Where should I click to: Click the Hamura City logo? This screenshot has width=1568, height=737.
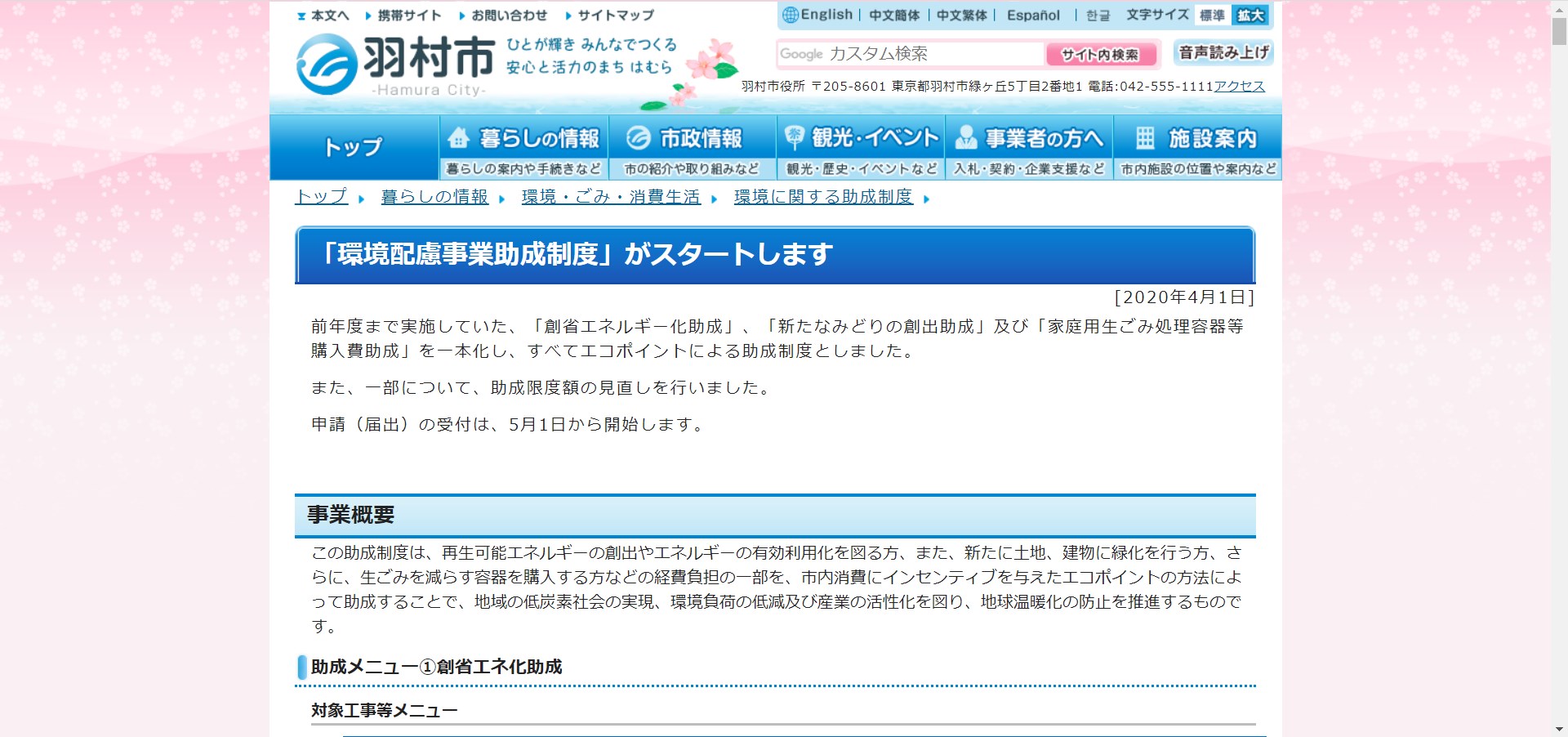(x=394, y=65)
